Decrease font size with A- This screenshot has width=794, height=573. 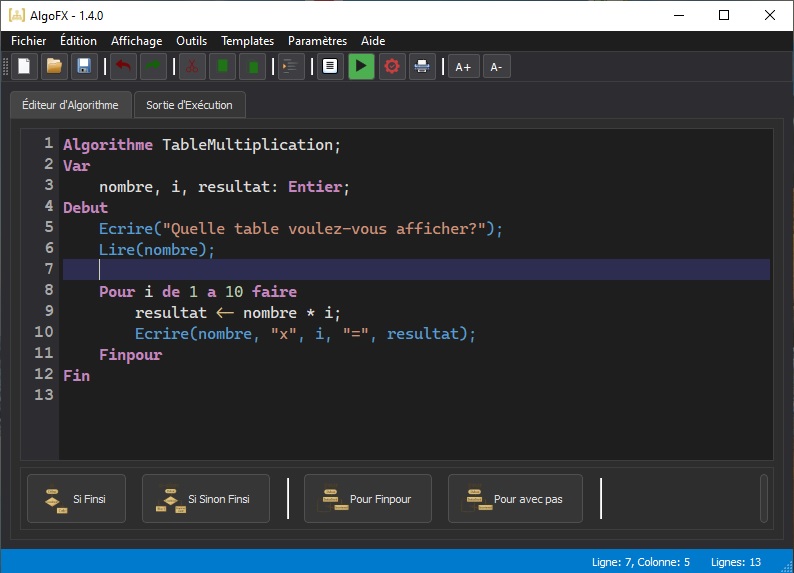pos(496,66)
